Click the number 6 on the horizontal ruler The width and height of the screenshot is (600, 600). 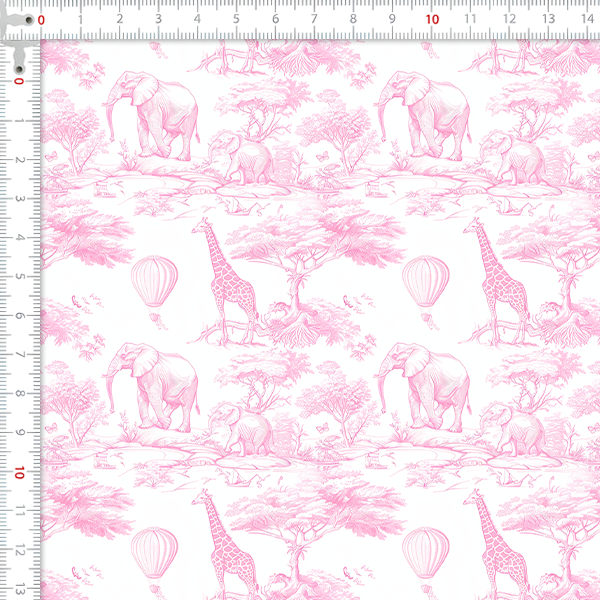pos(275,19)
